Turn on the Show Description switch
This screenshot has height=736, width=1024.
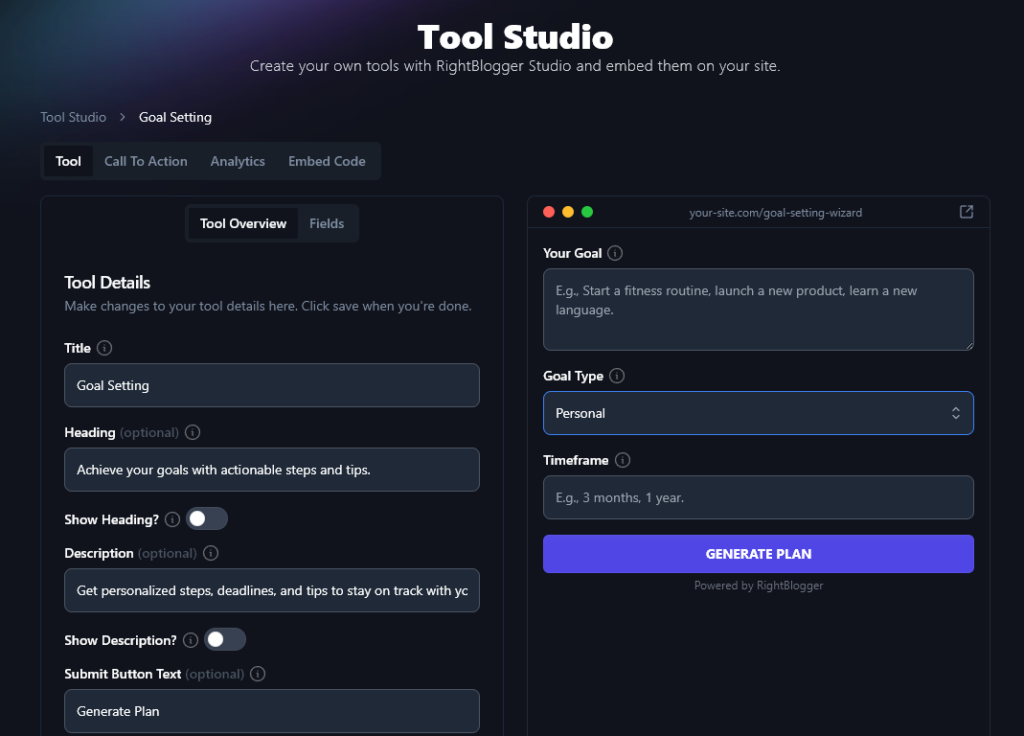(225, 639)
